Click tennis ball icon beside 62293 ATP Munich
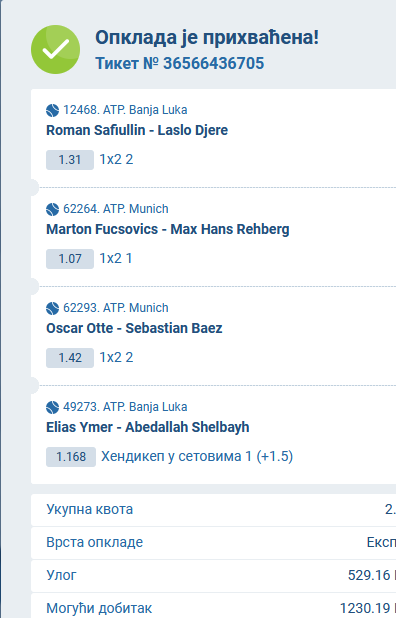The image size is (396, 618). [x=52, y=308]
